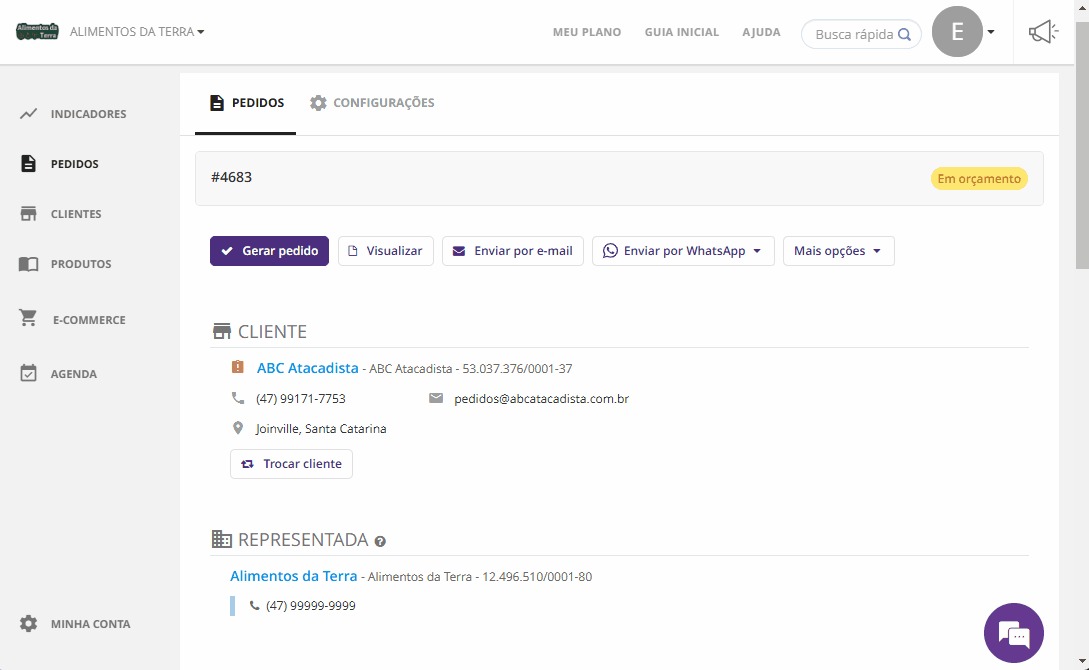Click the Alimentos da Terra logo
This screenshot has height=670, width=1089.
[38, 31]
